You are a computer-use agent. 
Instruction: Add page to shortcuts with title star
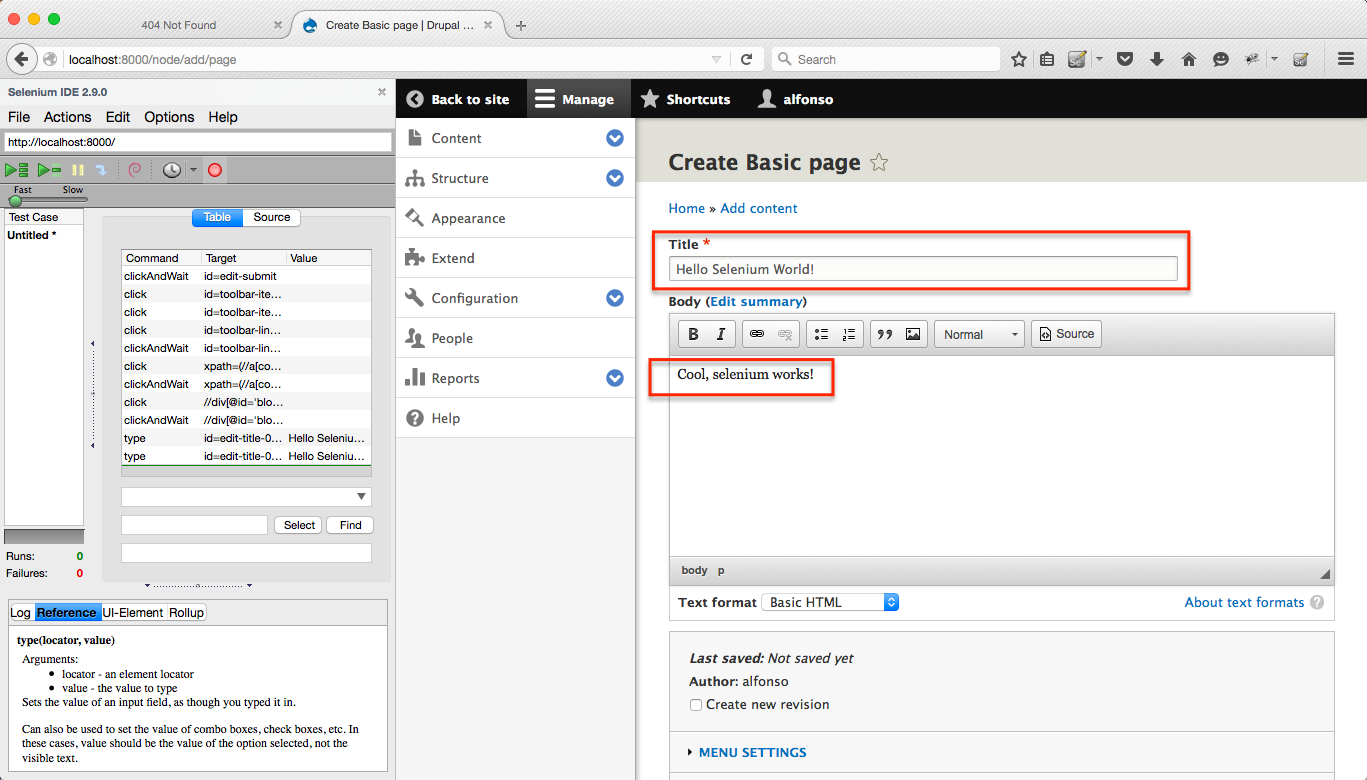(879, 163)
